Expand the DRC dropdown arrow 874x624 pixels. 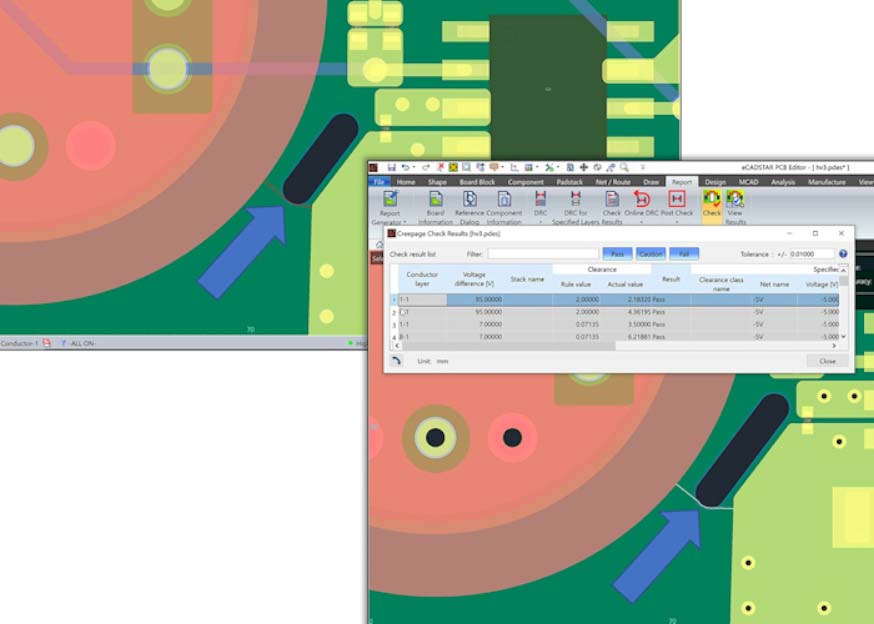tap(540, 222)
